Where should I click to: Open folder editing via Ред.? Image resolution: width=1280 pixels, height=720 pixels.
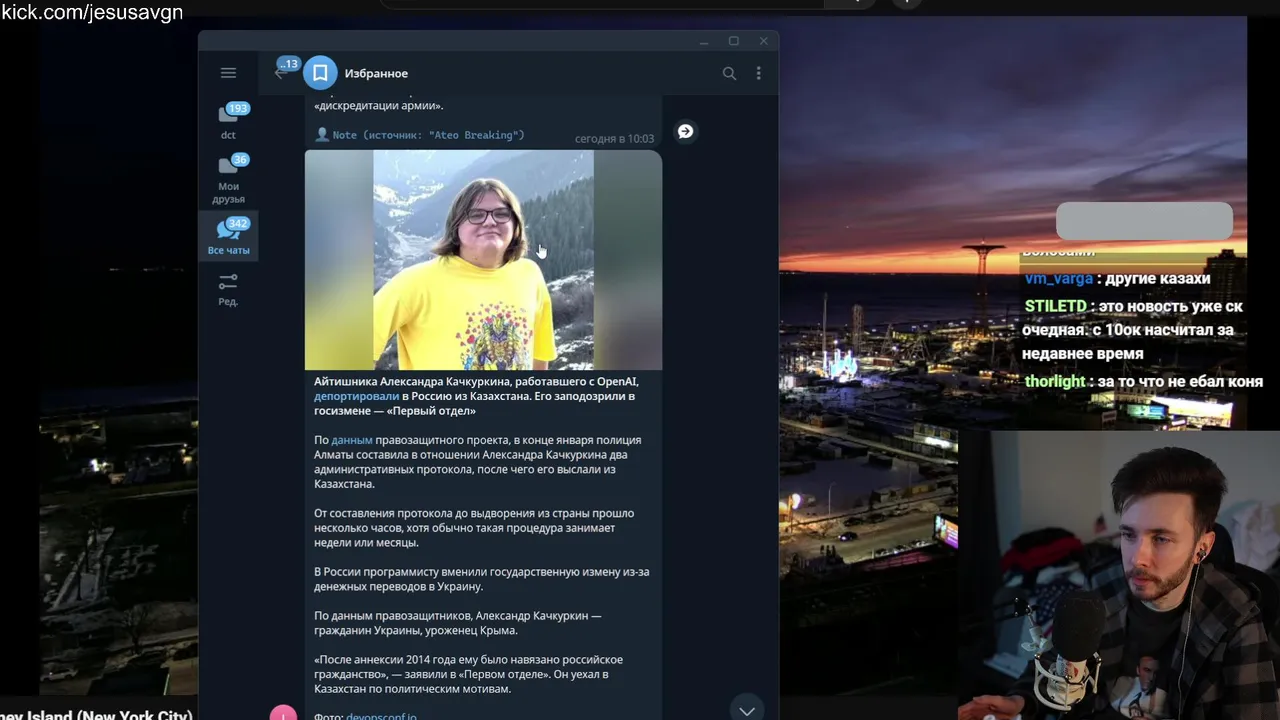(228, 289)
